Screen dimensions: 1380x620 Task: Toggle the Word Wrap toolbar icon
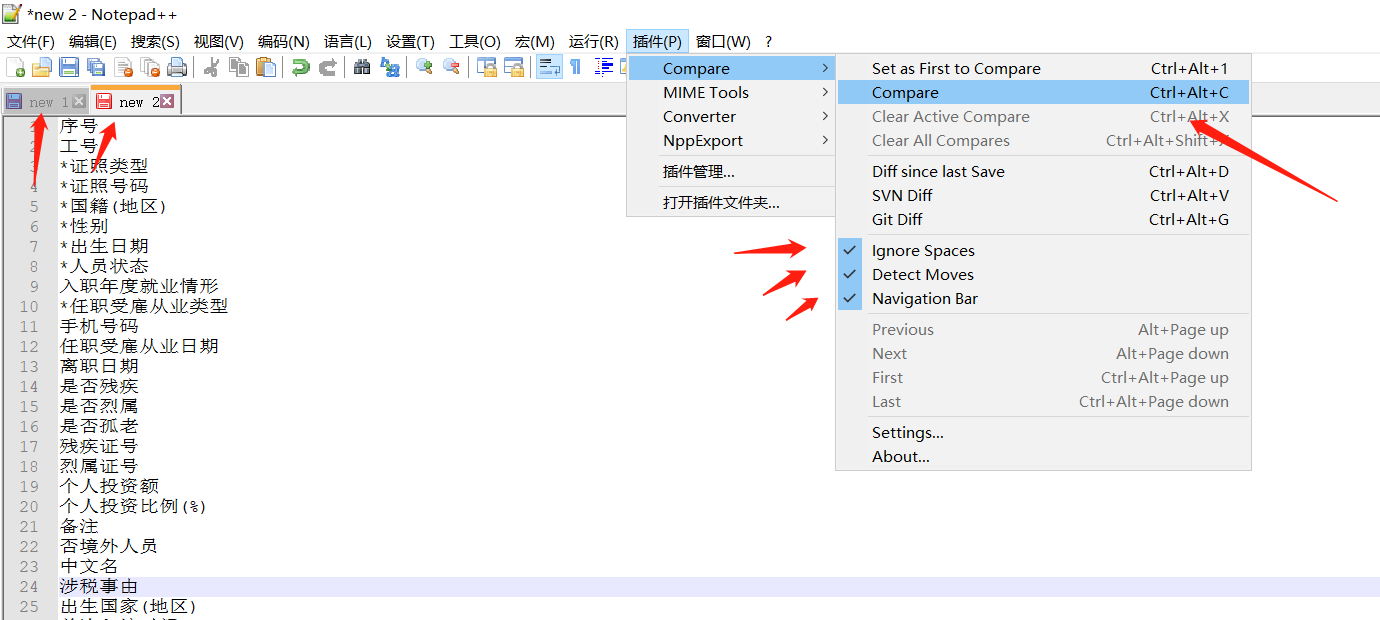[x=549, y=68]
